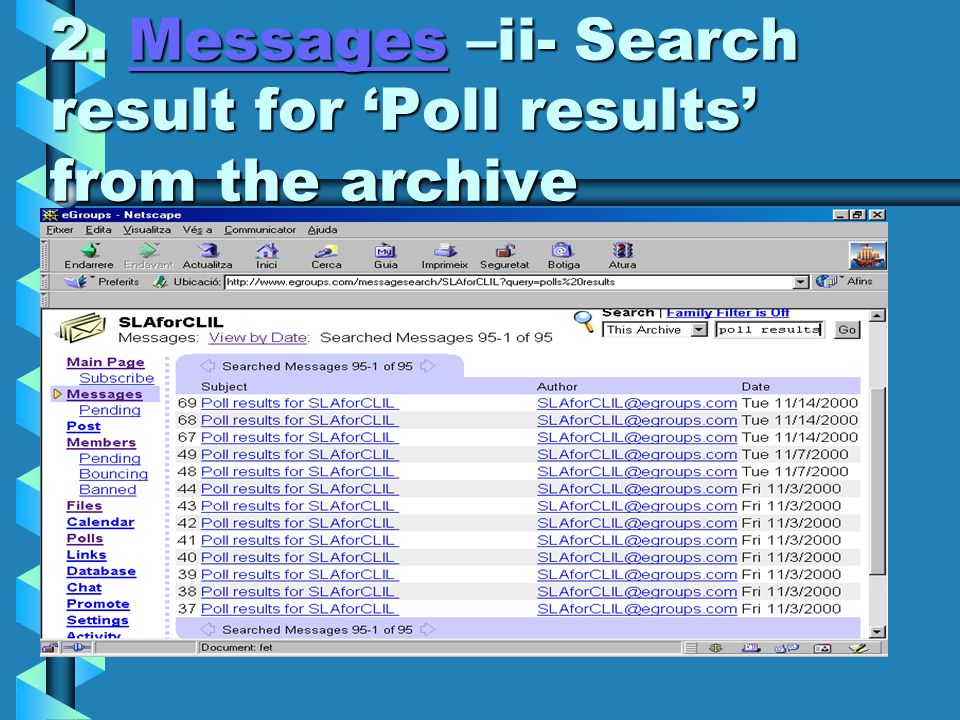Follow the Family Filter is Off link
This screenshot has width=960, height=720.
coord(727,313)
